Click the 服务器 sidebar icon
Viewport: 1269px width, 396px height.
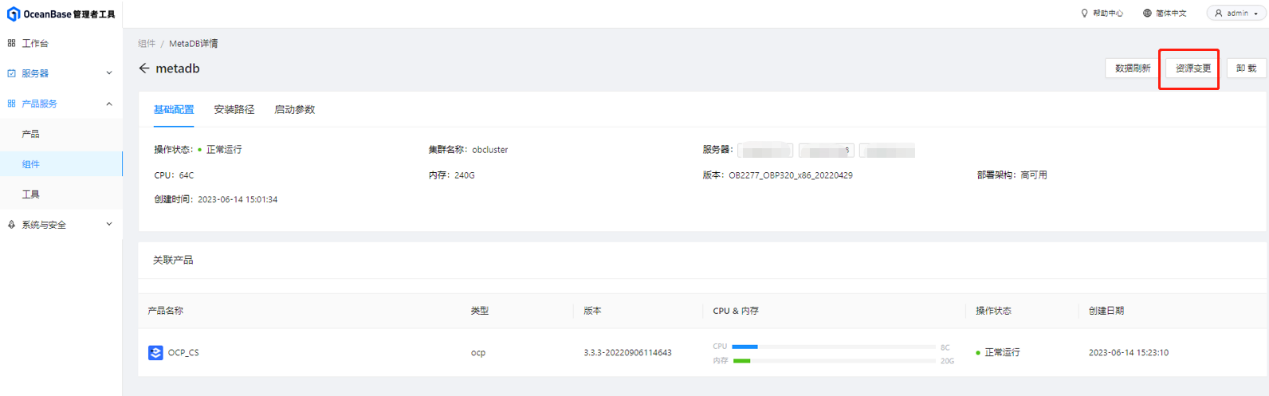point(11,73)
